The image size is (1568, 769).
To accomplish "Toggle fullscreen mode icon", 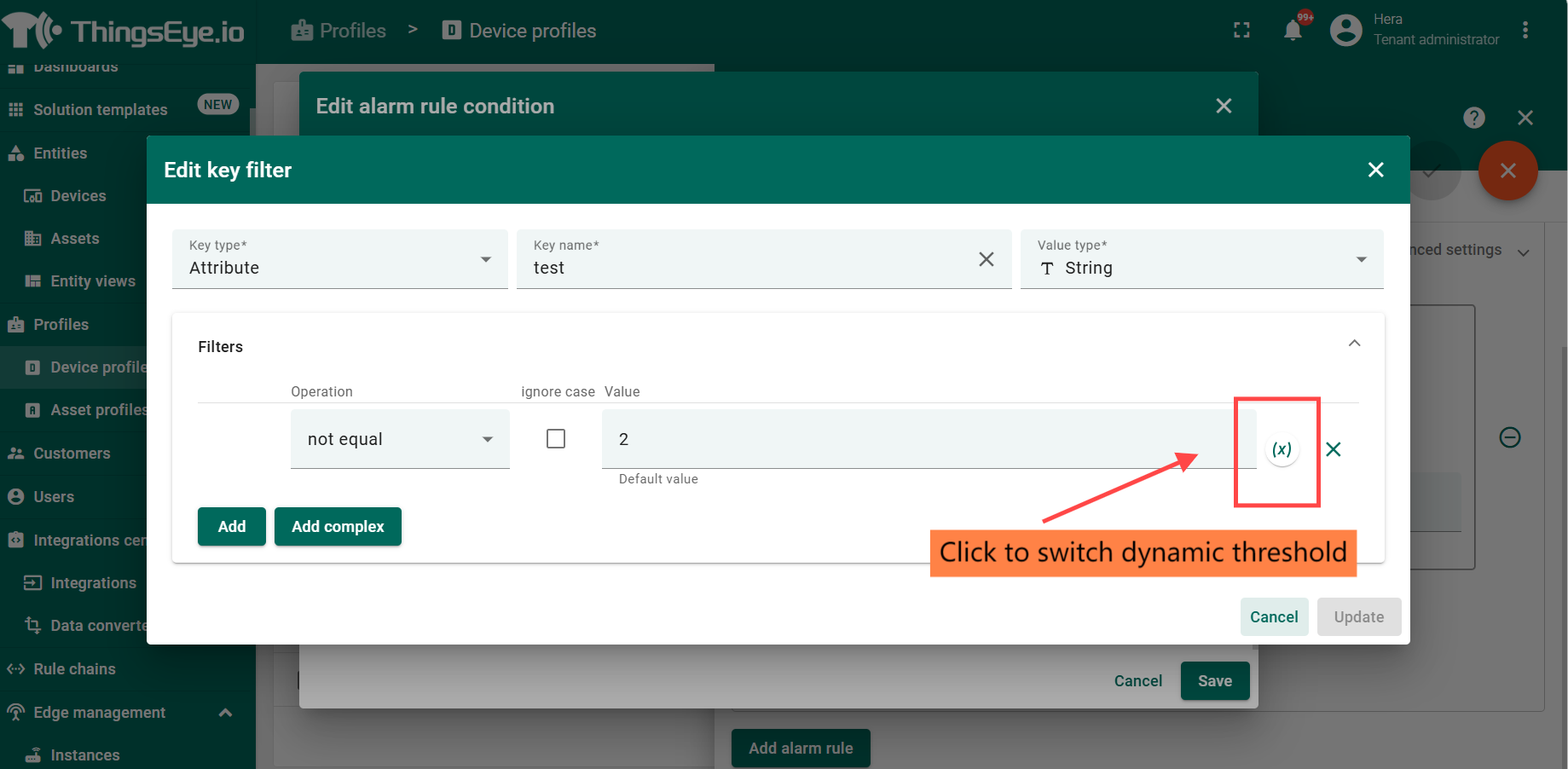I will 1241,31.
